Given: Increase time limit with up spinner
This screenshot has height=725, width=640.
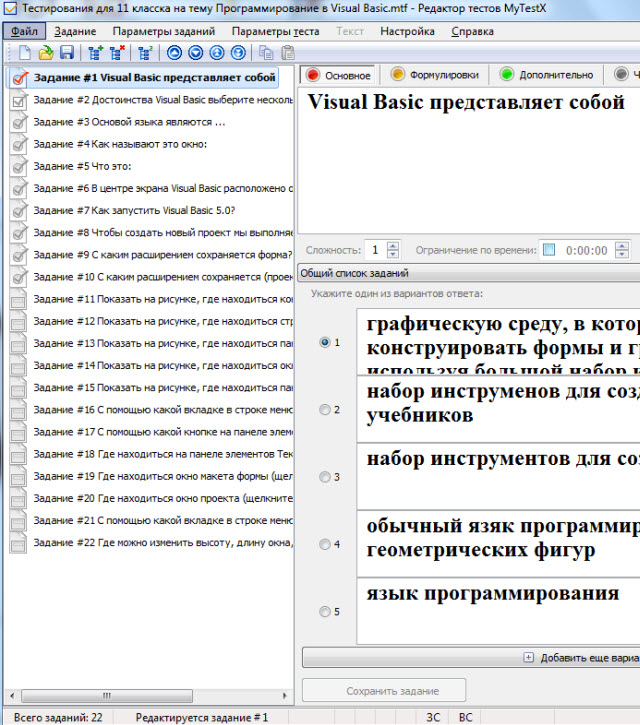Looking at the screenshot, I should tap(622, 246).
